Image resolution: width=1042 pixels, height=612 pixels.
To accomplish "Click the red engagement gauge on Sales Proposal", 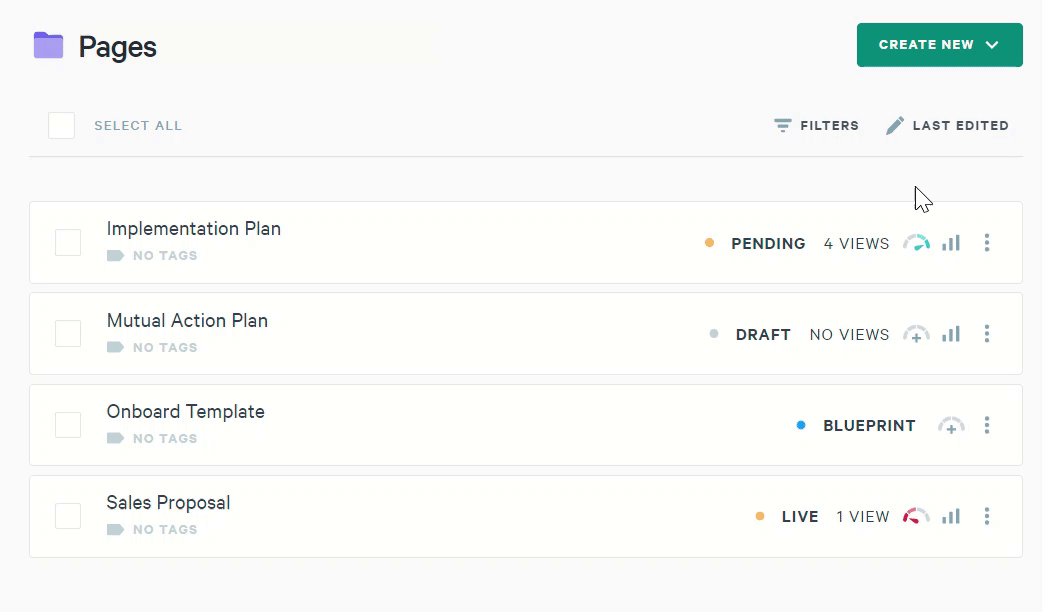I will coord(916,517).
